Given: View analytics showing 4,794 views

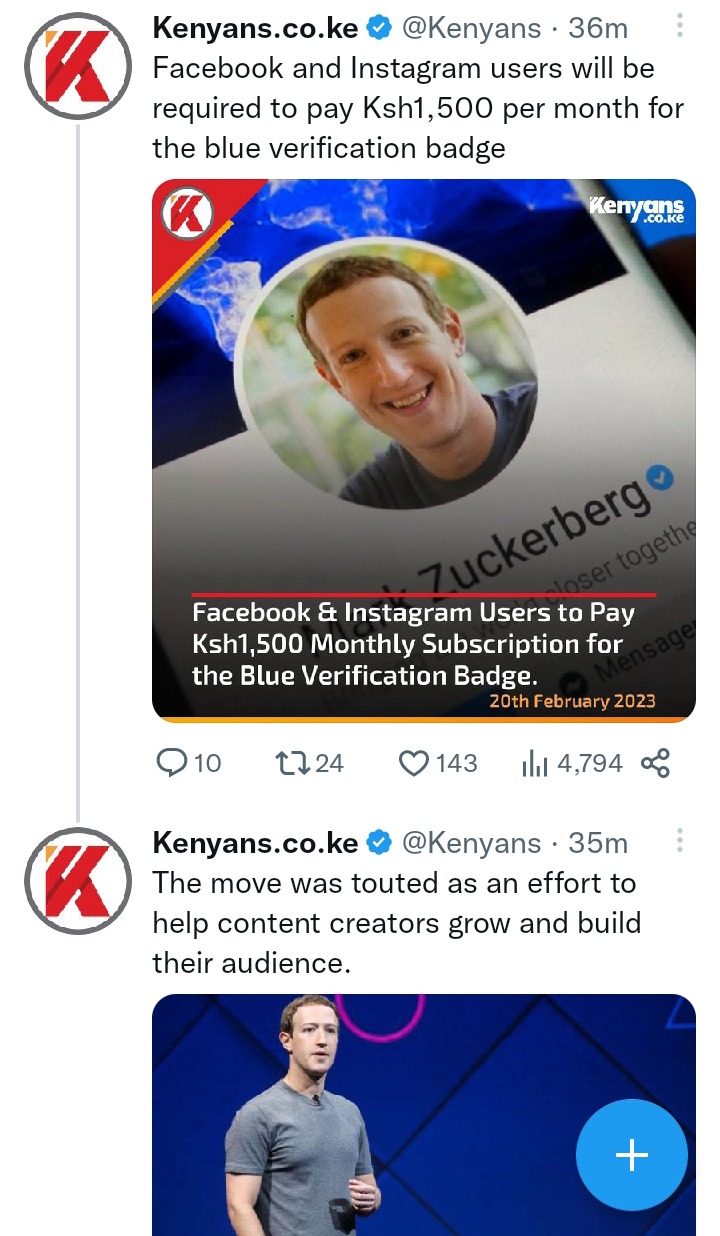Looking at the screenshot, I should coord(536,765).
